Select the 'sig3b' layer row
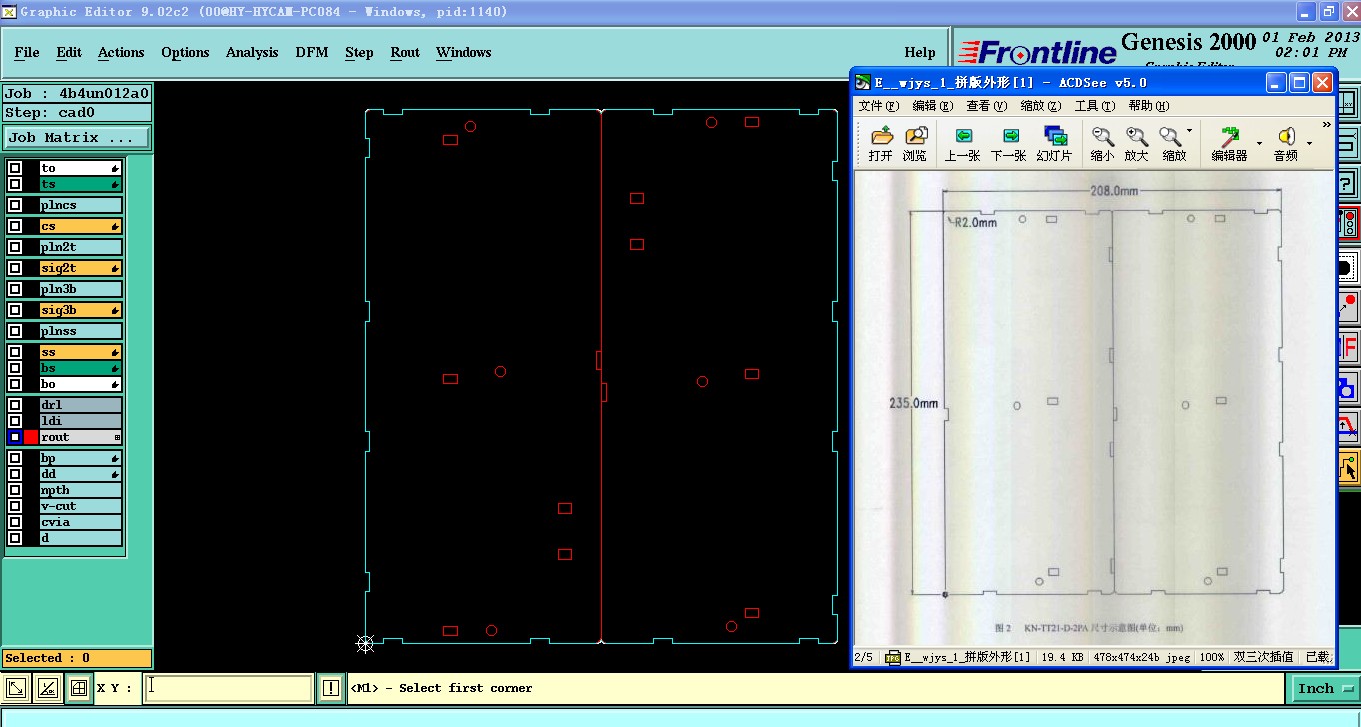1361x727 pixels. (x=80, y=310)
